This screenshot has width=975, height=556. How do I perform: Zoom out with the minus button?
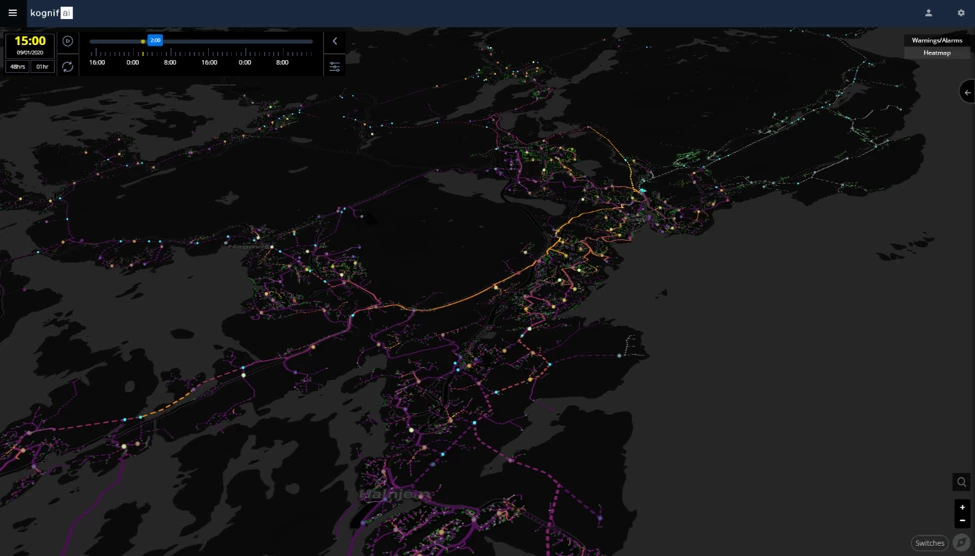(962, 520)
